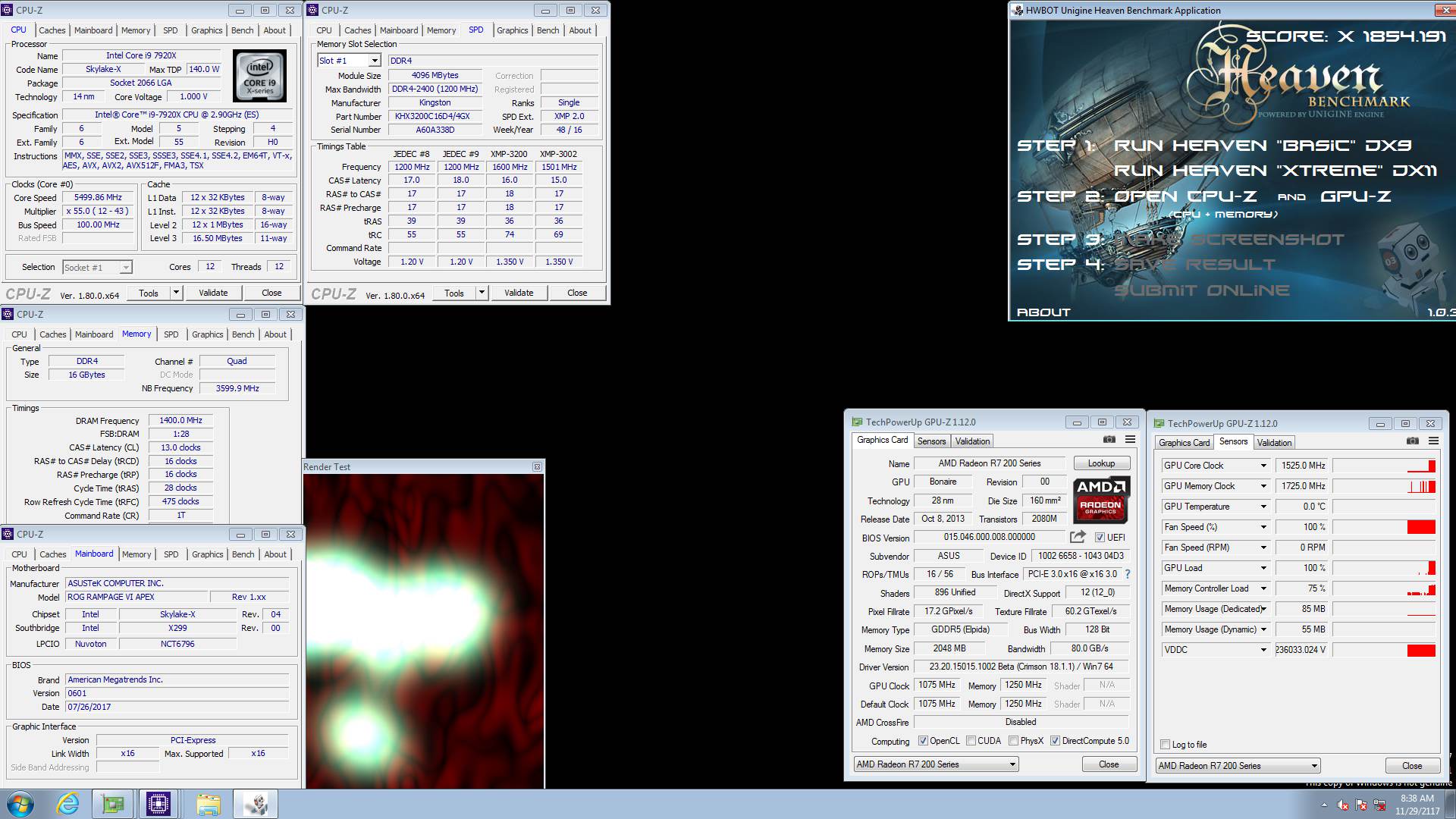The height and width of the screenshot is (819, 1456).
Task: Click Save Screenshot step in HWBOT Heaven
Action: click(1229, 240)
